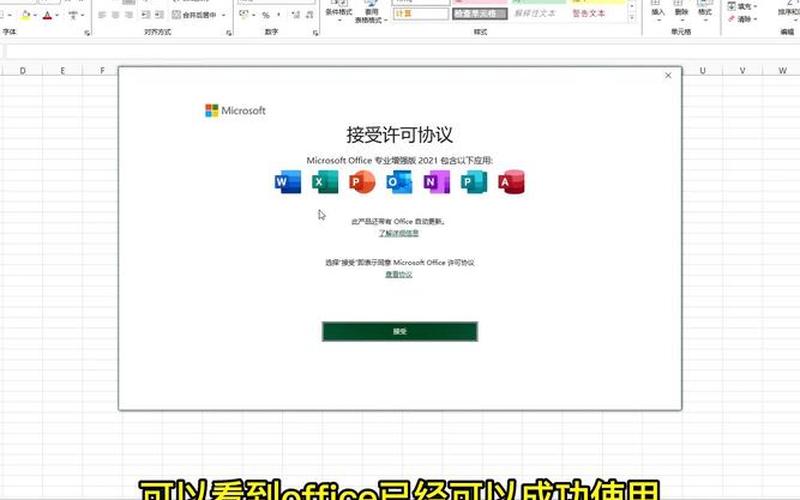Select column D header
800x500 pixels.
(x=22, y=70)
